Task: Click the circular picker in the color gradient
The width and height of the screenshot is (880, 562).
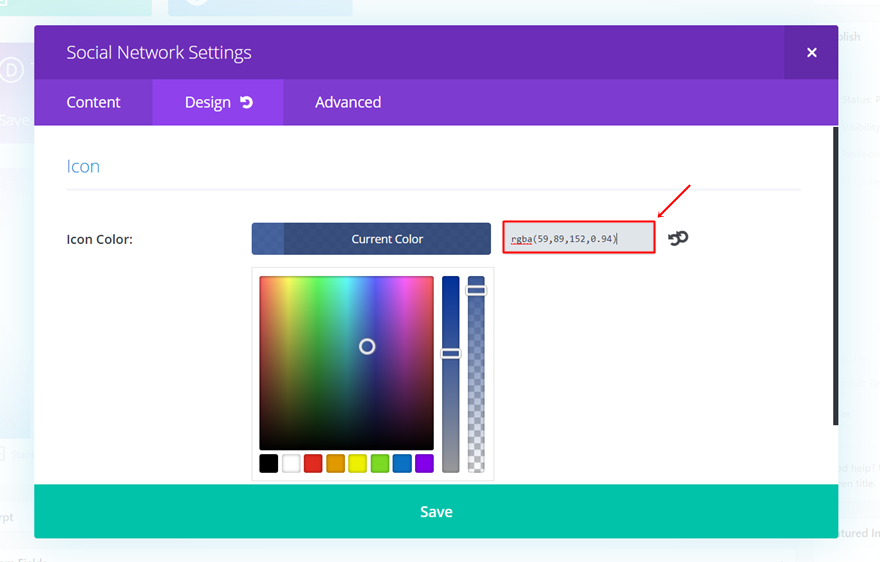Action: [x=367, y=346]
